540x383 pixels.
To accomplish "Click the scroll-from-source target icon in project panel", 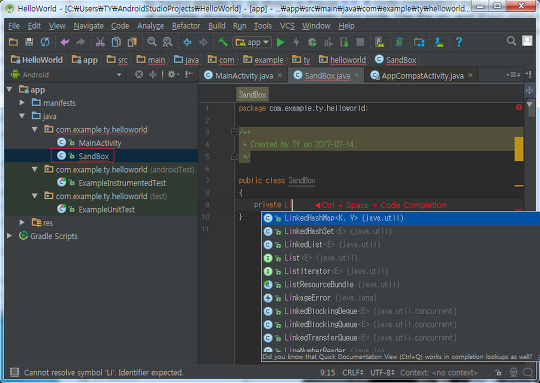I will tap(139, 74).
